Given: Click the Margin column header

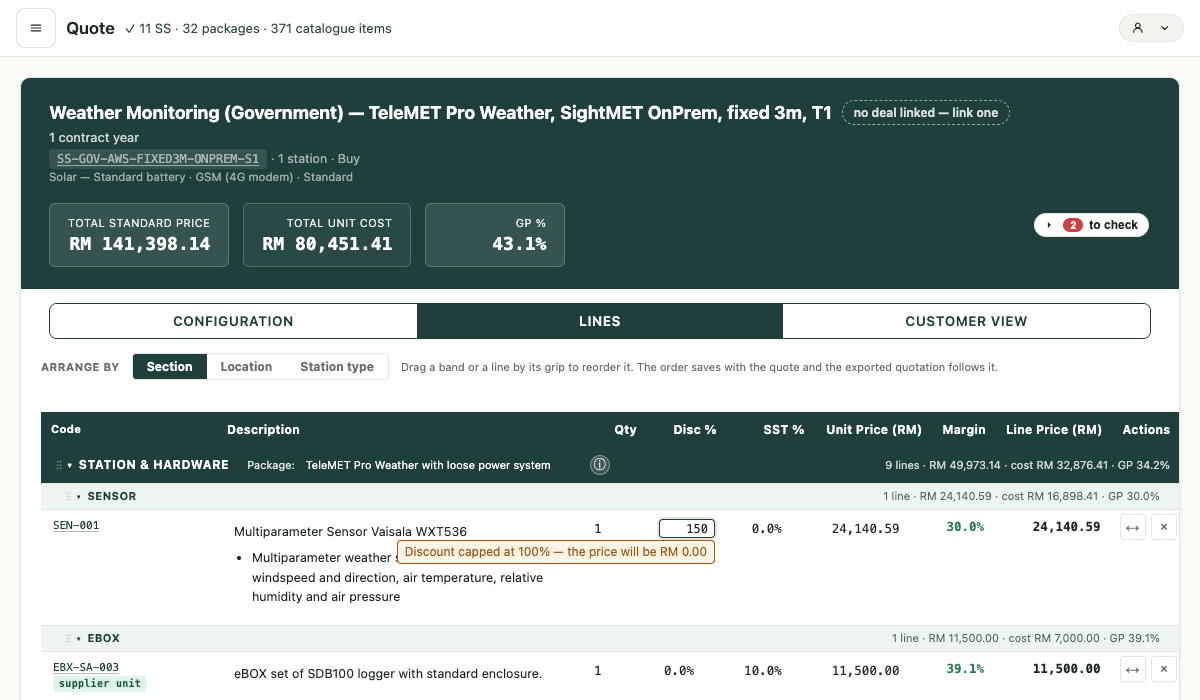Looking at the screenshot, I should coord(964,429).
